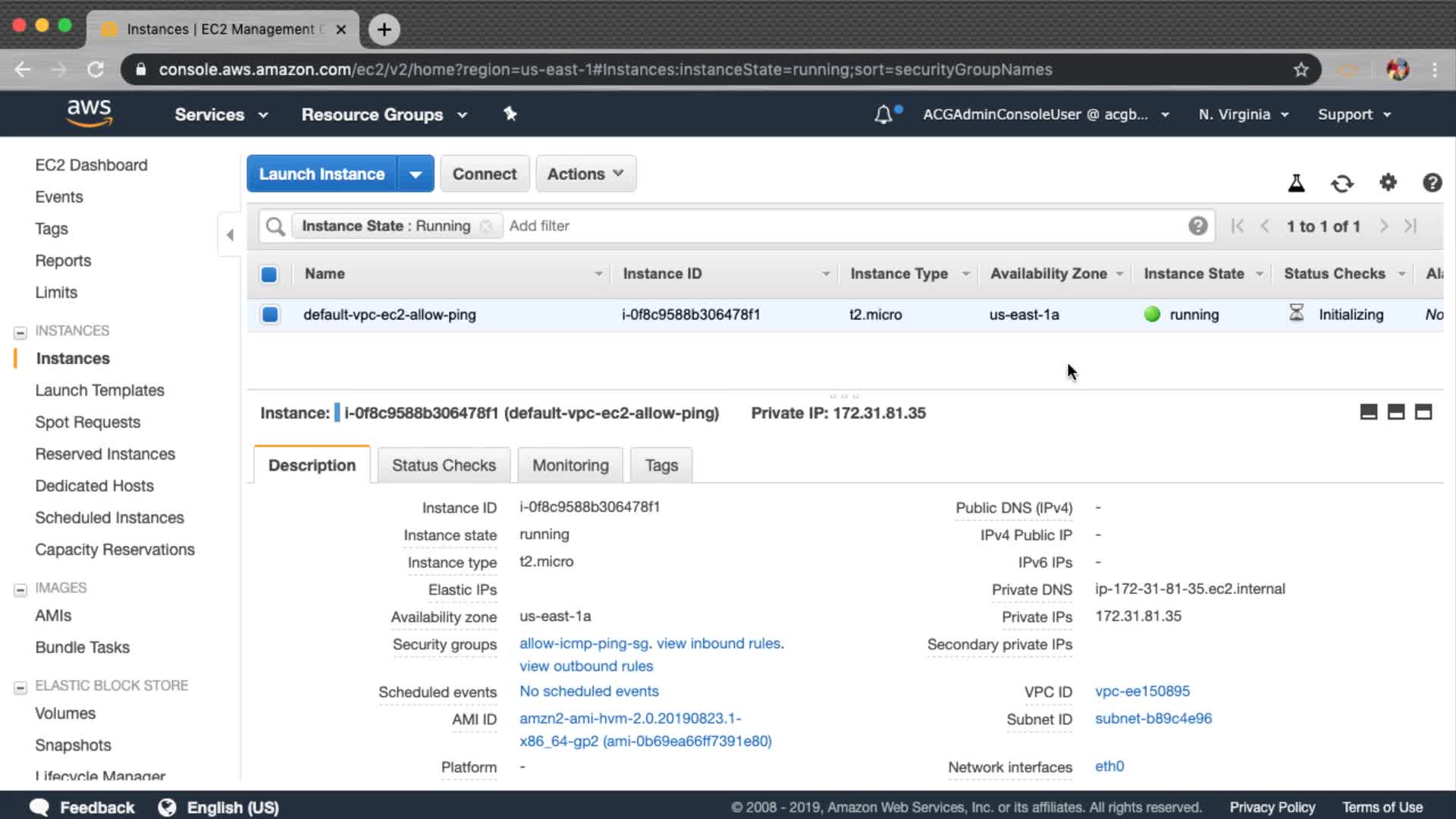Click the notifications bell icon
The height and width of the screenshot is (819, 1456).
click(883, 115)
